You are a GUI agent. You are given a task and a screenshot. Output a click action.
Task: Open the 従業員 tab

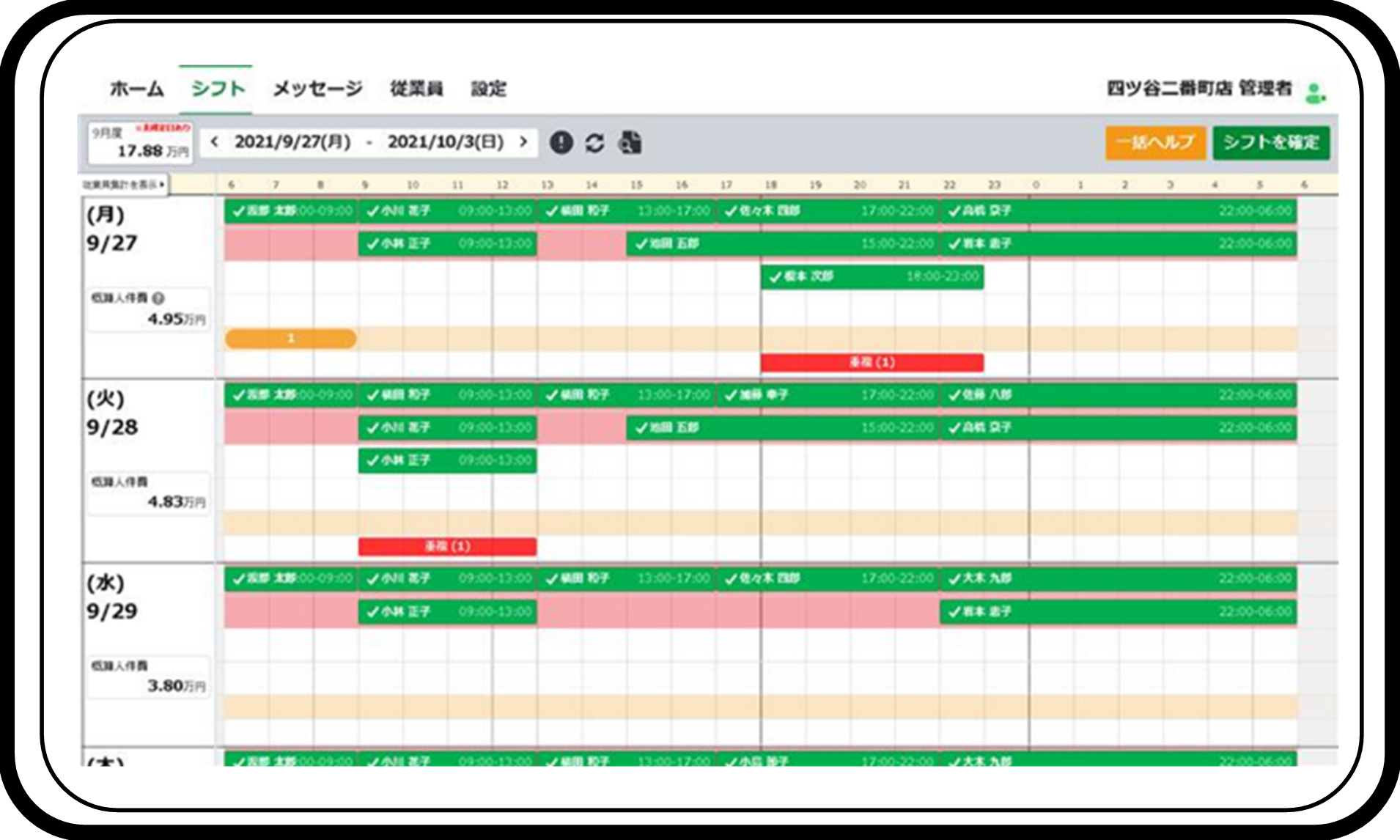(416, 89)
